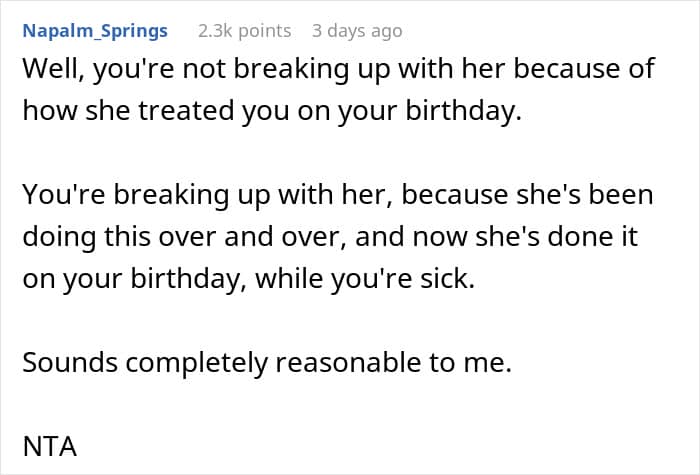The image size is (700, 475).
Task: Click the phrase 'she's done it'
Action: tap(556, 237)
